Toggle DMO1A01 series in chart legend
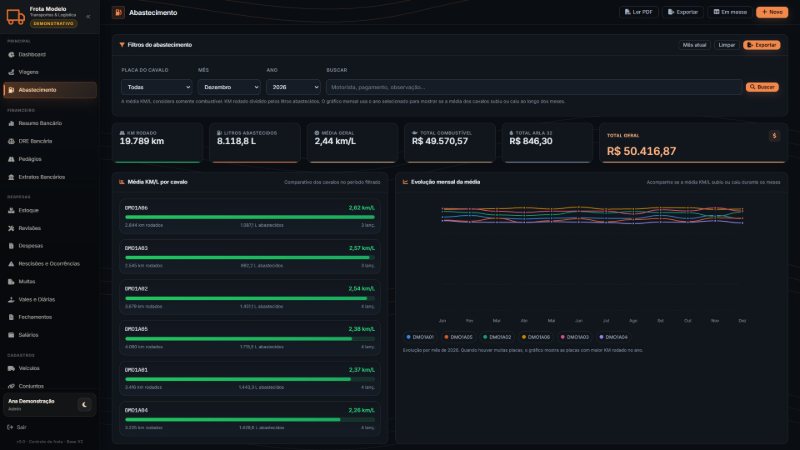 pos(420,337)
